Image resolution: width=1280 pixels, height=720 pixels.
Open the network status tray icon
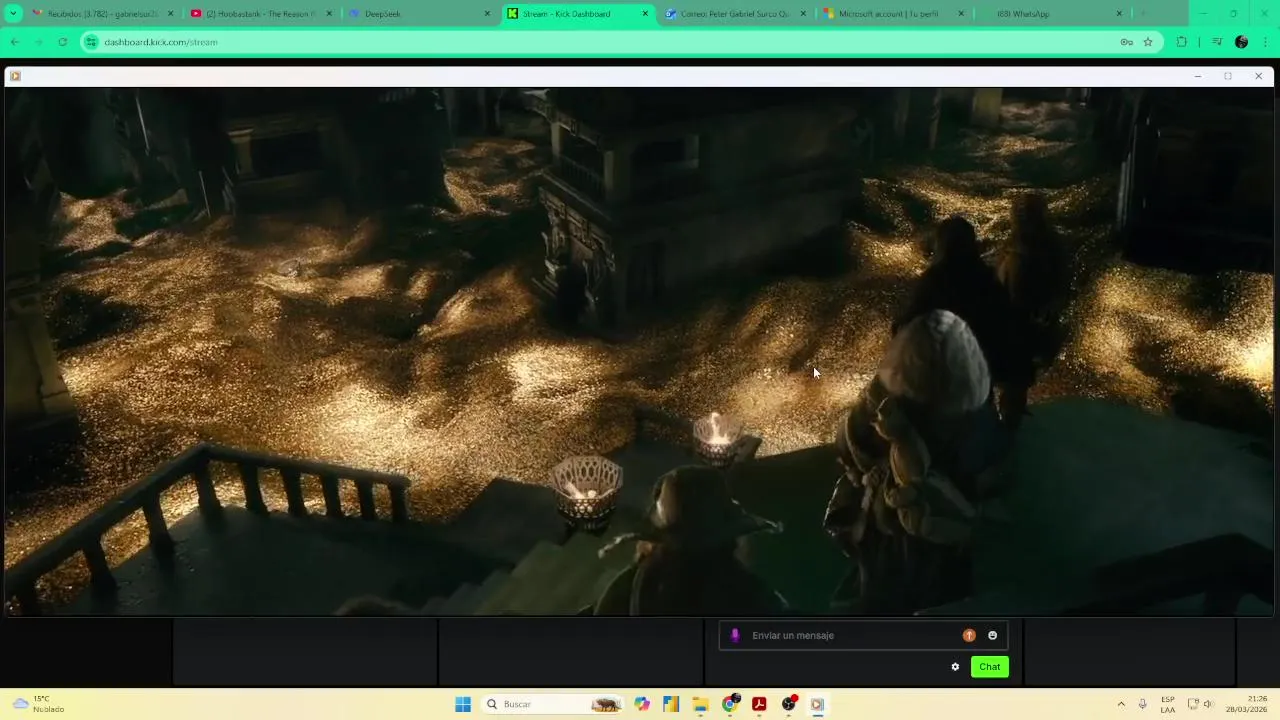pyautogui.click(x=1193, y=704)
